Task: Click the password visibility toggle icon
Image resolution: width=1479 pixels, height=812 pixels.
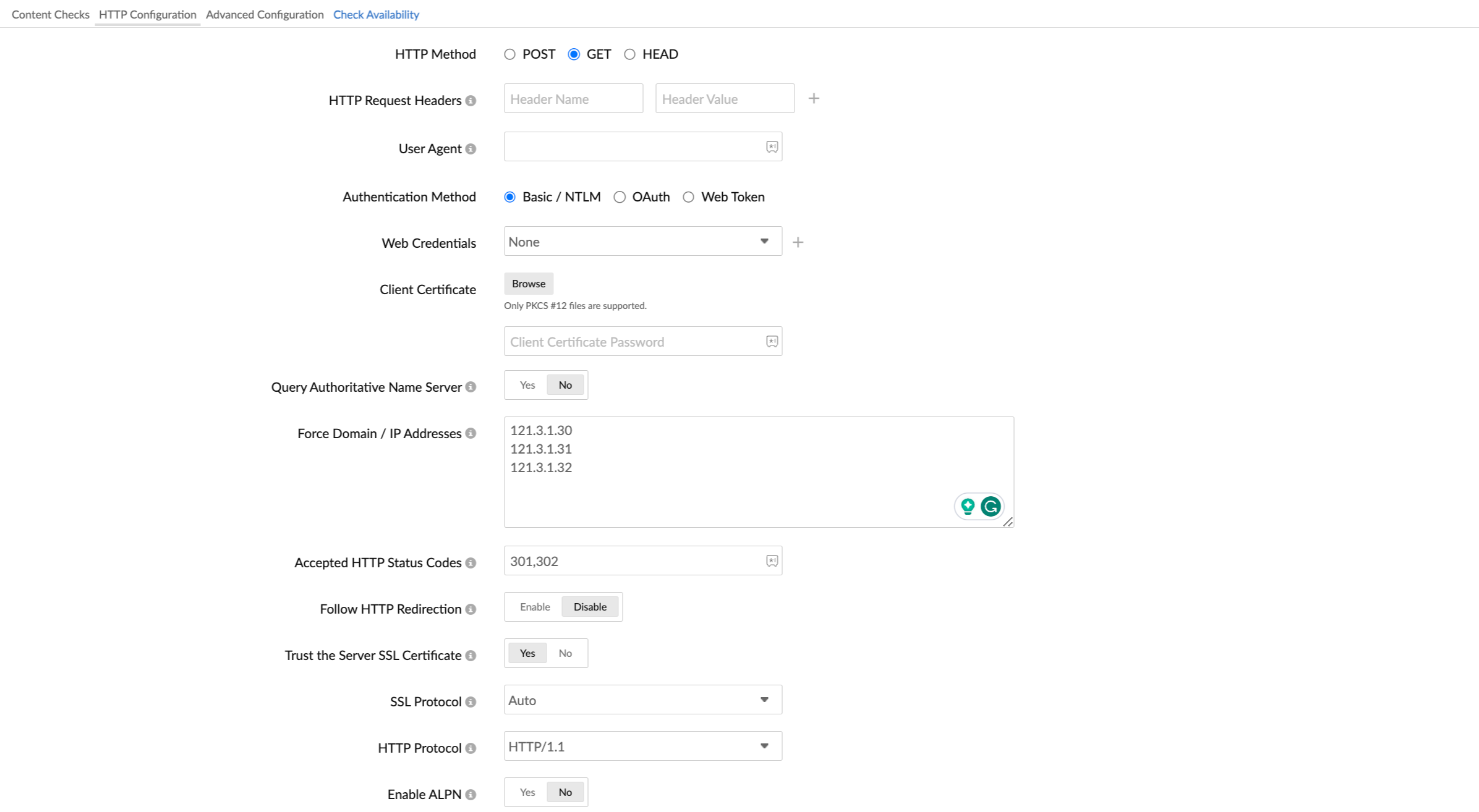Action: 772,341
